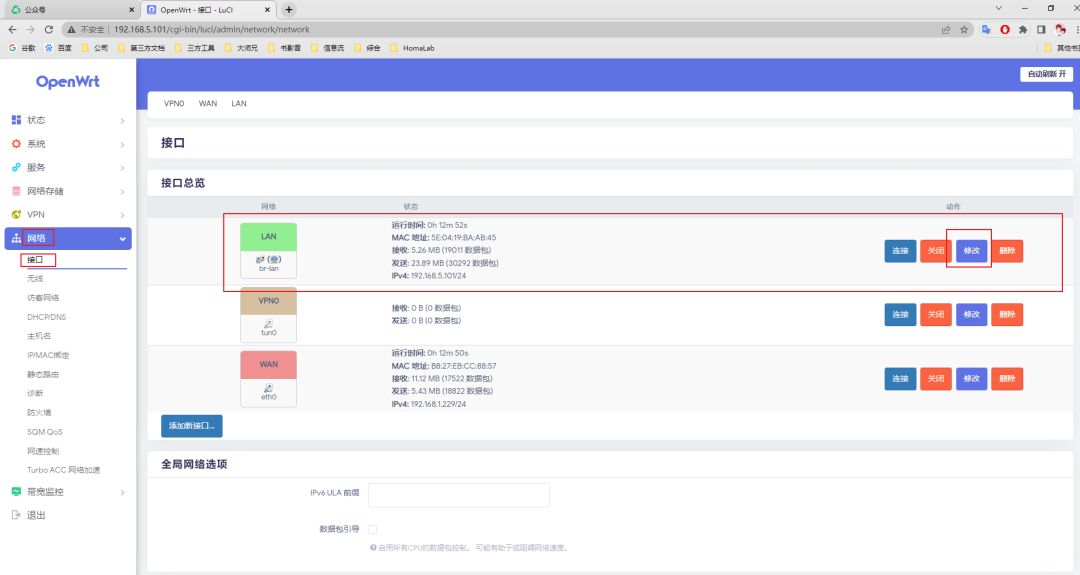Open 无线 submenu item

pyautogui.click(x=35, y=278)
